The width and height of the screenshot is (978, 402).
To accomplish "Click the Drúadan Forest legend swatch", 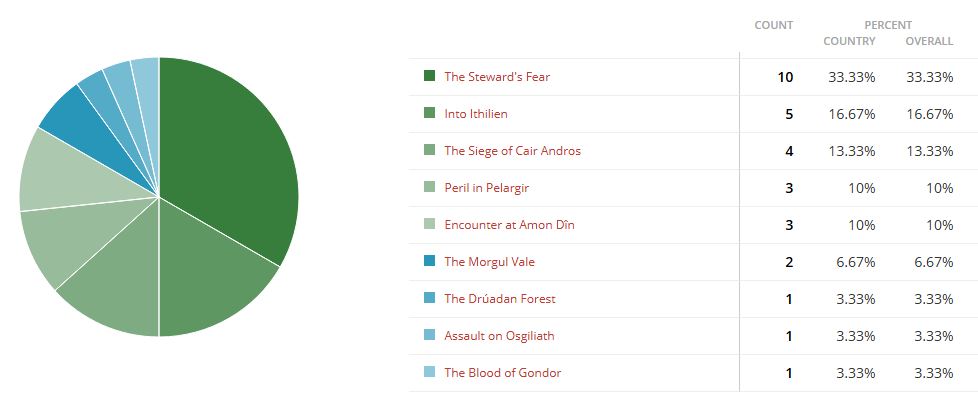I will 429,298.
